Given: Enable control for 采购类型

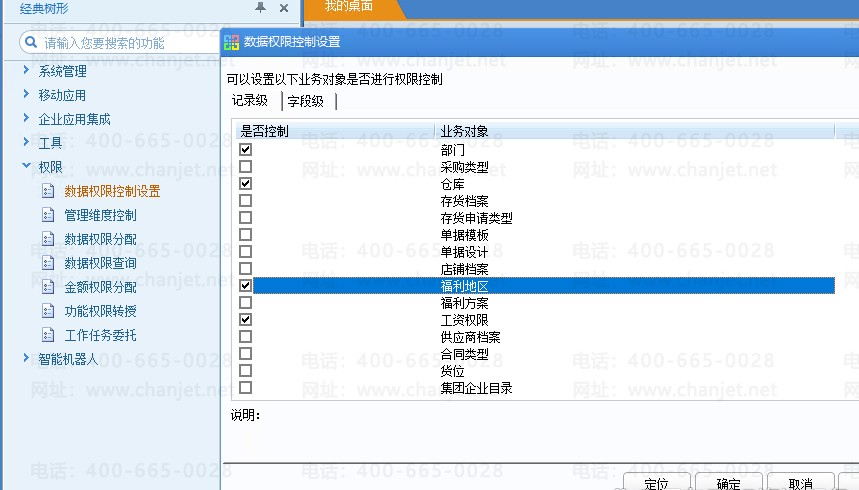Looking at the screenshot, I should tap(246, 167).
